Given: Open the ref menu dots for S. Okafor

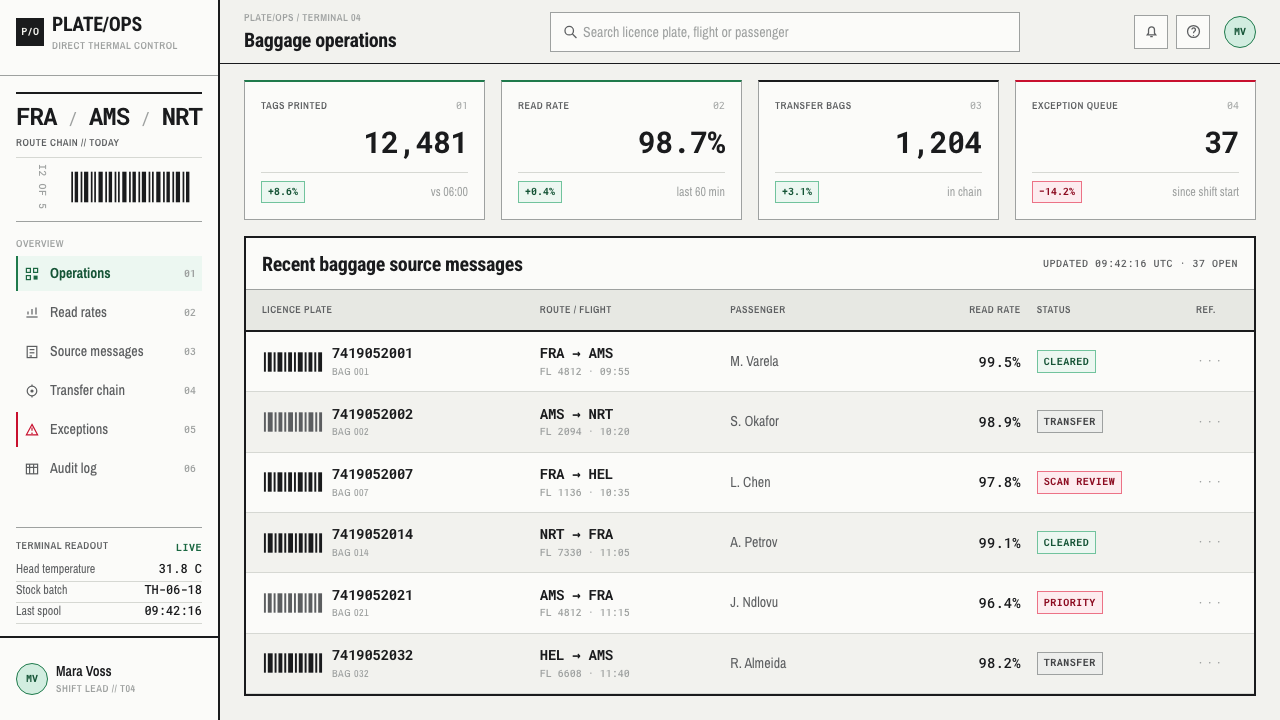Looking at the screenshot, I should pyautogui.click(x=1210, y=422).
